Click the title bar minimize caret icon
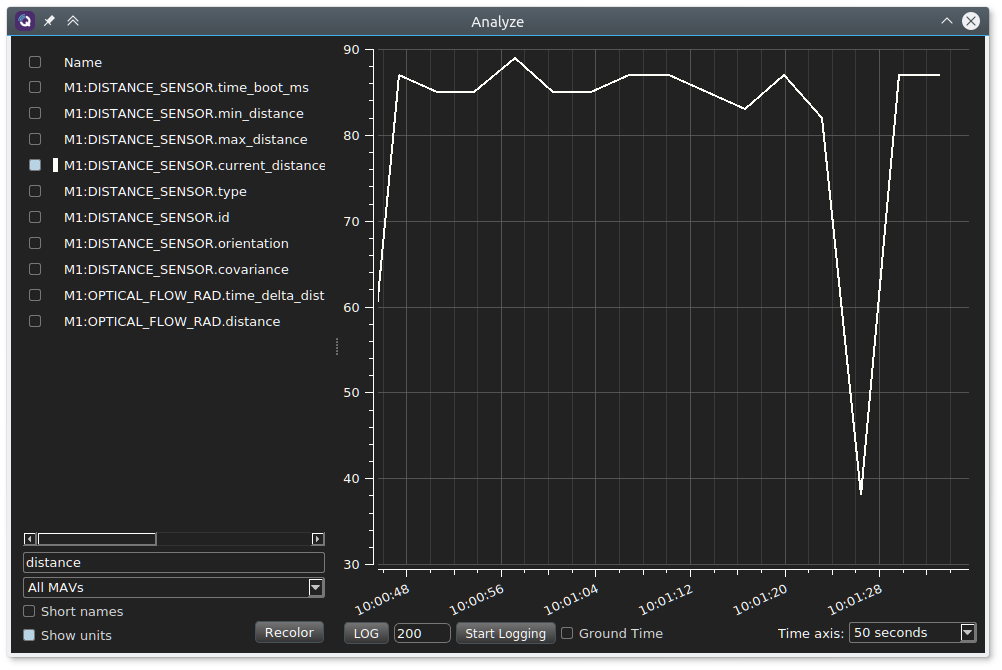 tap(946, 21)
